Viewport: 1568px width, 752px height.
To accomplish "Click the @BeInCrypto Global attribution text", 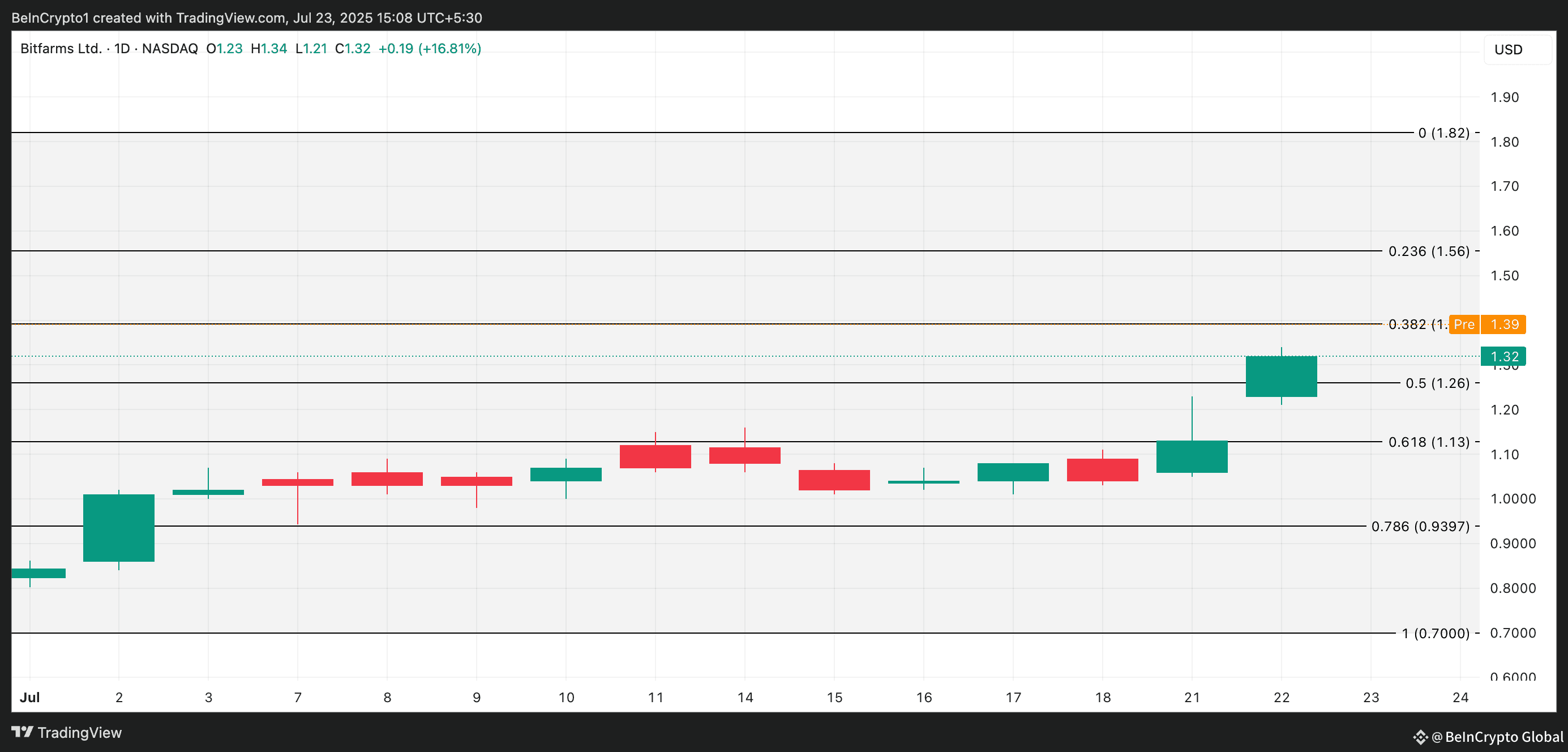I will coord(1497,737).
